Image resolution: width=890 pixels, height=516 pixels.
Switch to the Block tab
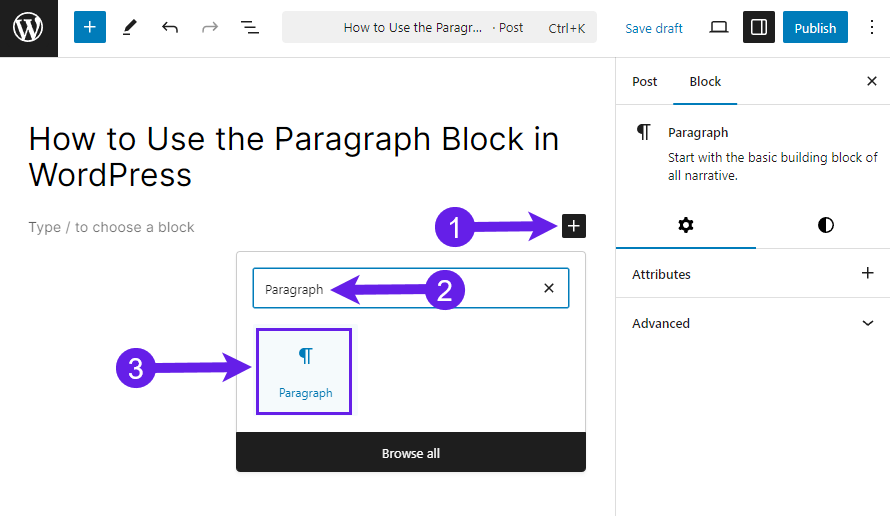pyautogui.click(x=705, y=82)
